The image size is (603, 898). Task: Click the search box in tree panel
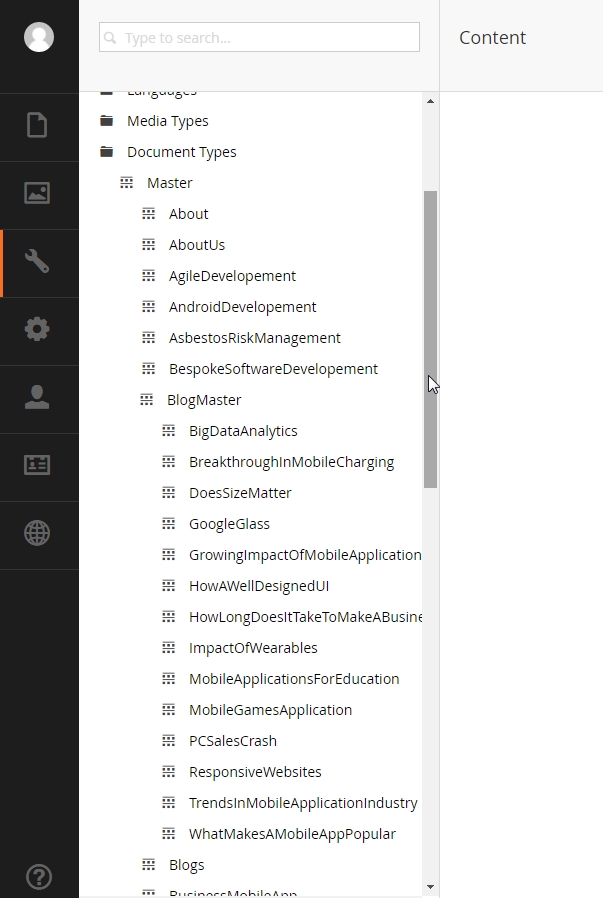[x=260, y=38]
